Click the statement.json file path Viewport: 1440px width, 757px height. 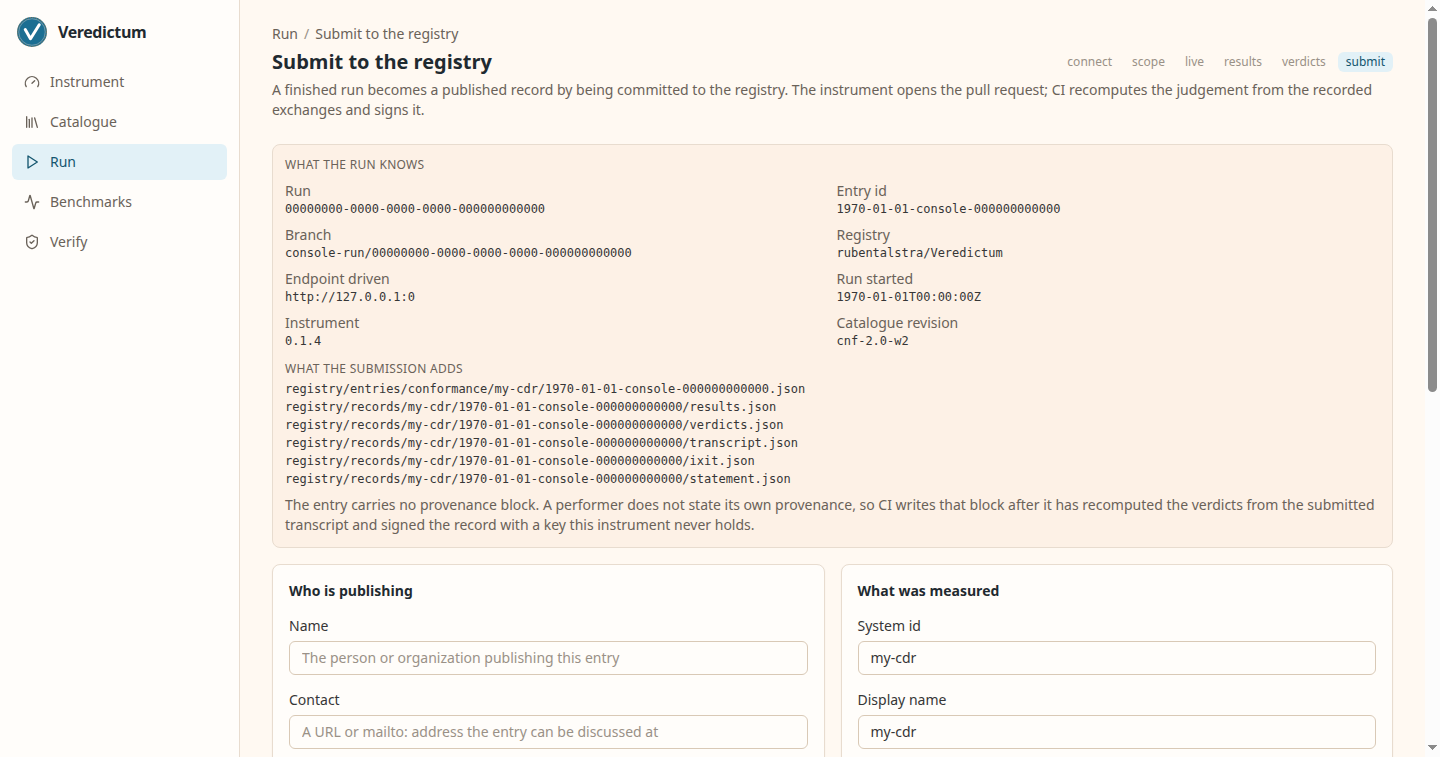[x=538, y=479]
